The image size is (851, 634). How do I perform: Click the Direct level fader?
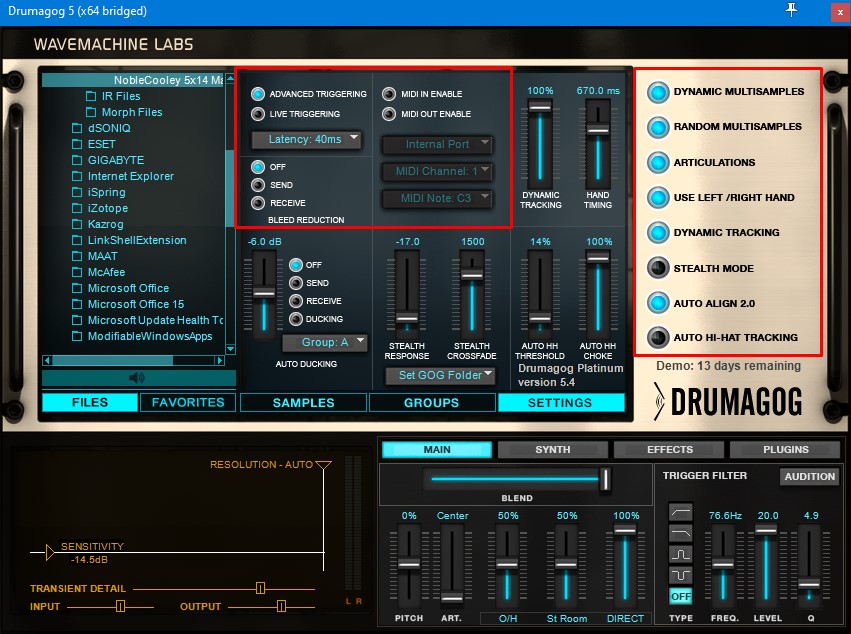pyautogui.click(x=625, y=530)
